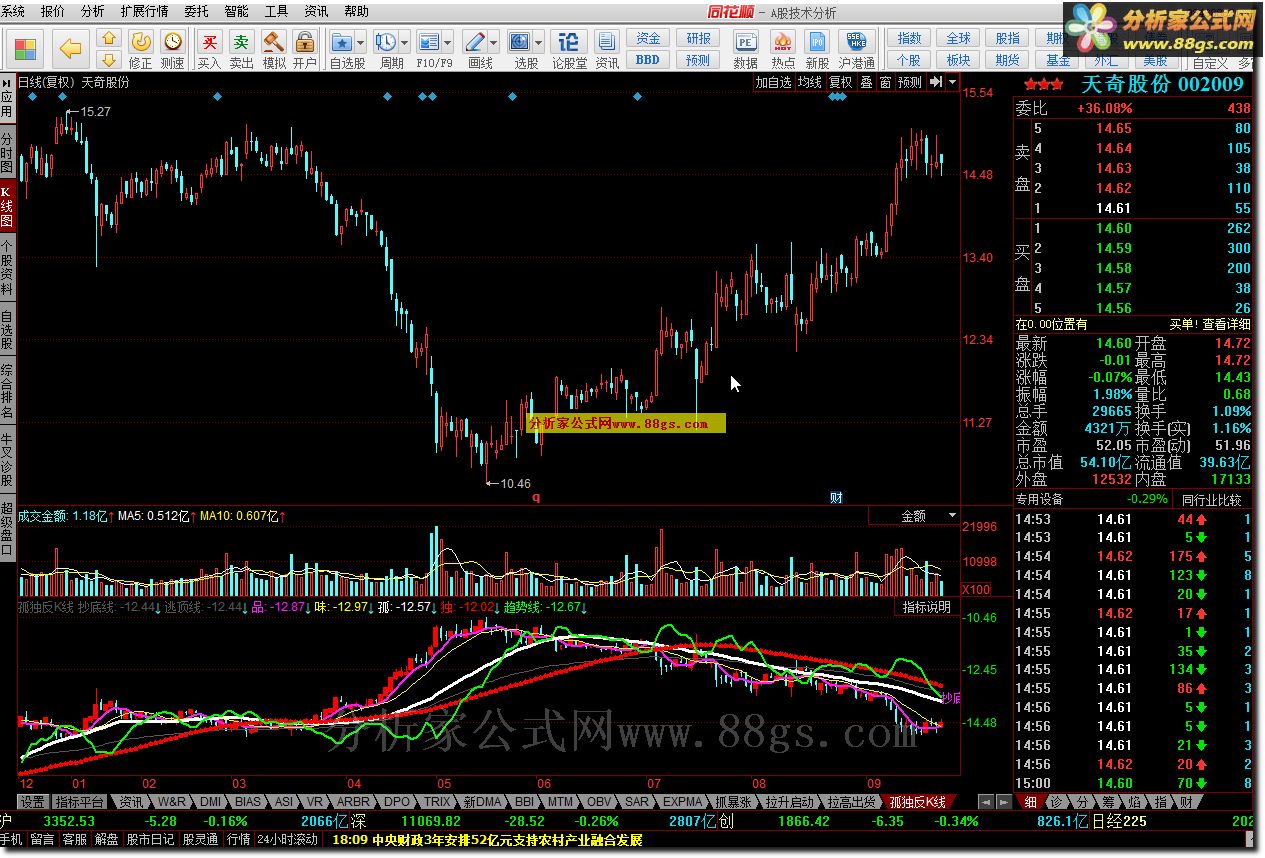Image resolution: width=1265 pixels, height=858 pixels.
Task: Toggle 均线 moving average display
Action: (809, 82)
